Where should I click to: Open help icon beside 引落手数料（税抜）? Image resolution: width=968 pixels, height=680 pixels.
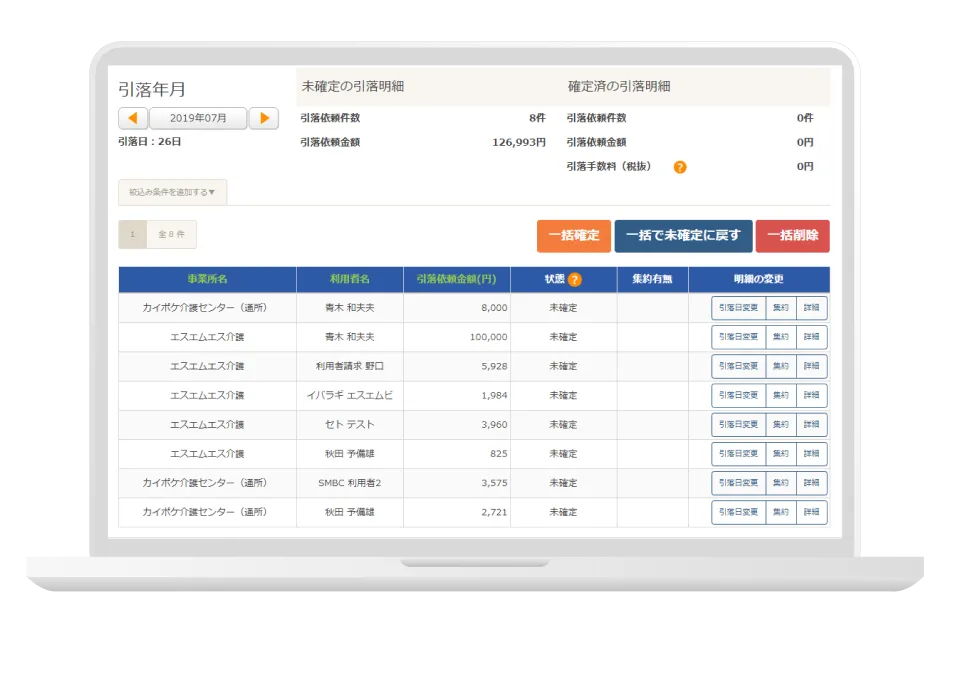coord(680,167)
